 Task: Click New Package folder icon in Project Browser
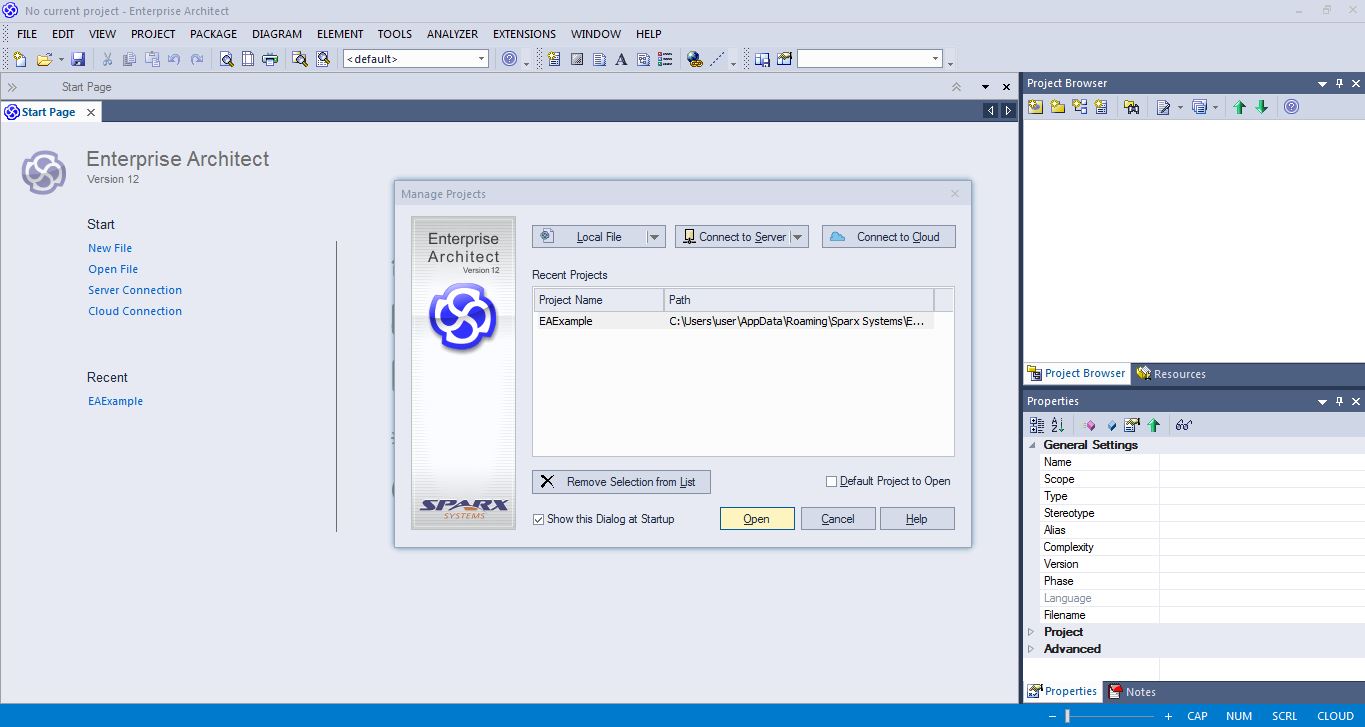pyautogui.click(x=1057, y=107)
